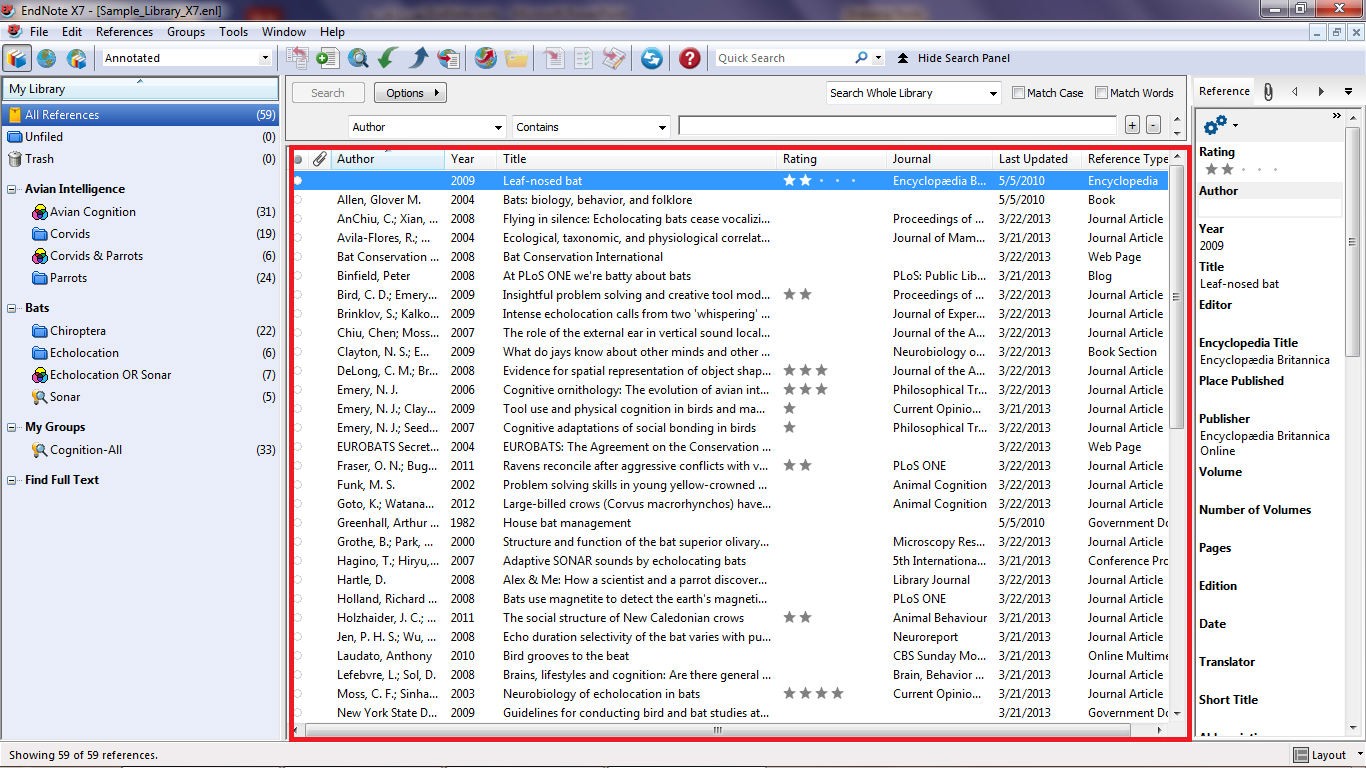
Task: Select the Cognition-All smart group
Action: pos(86,450)
